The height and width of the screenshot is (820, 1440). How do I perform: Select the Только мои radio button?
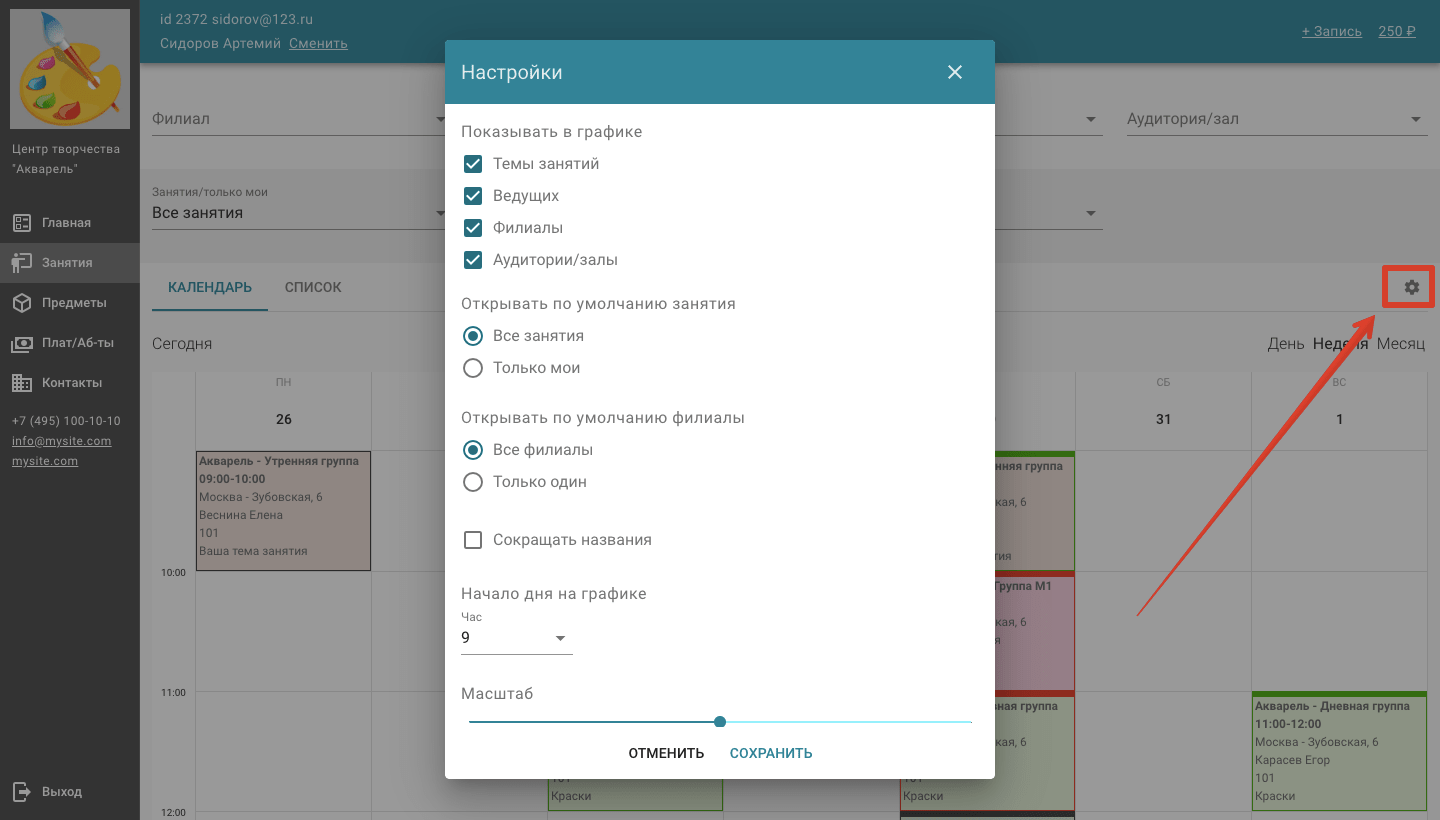[x=473, y=368]
